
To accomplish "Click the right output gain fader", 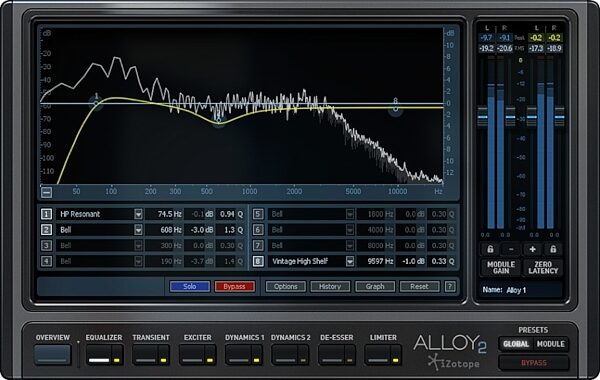I will click(559, 117).
